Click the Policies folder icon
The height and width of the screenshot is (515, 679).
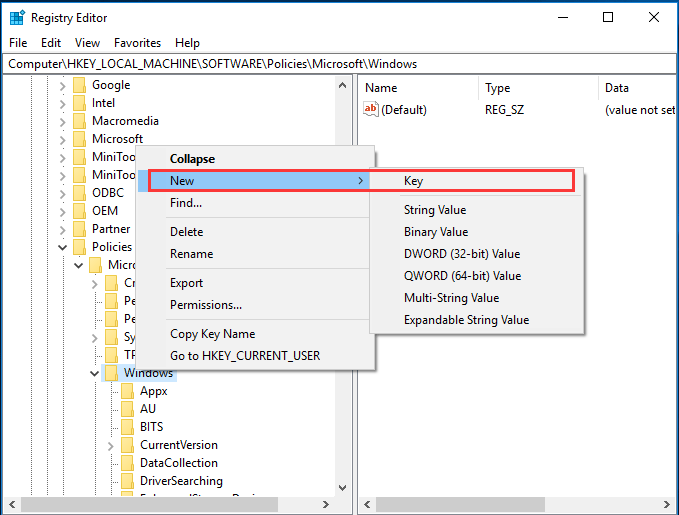point(79,247)
